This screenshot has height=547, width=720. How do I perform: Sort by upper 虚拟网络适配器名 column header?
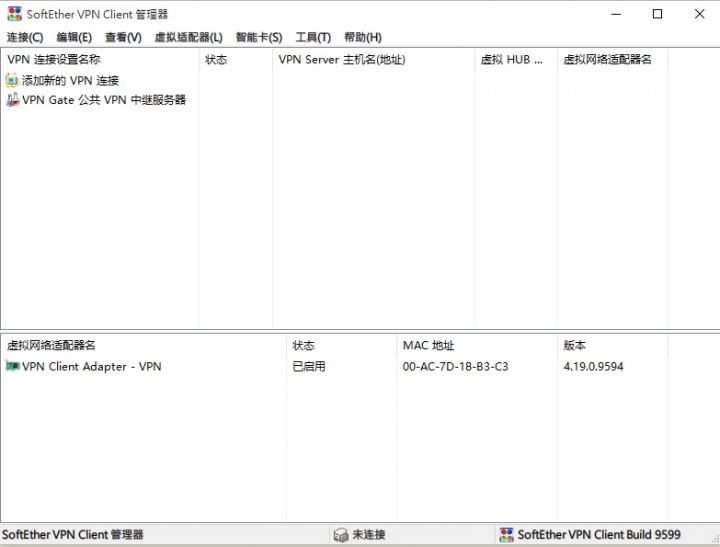point(613,60)
